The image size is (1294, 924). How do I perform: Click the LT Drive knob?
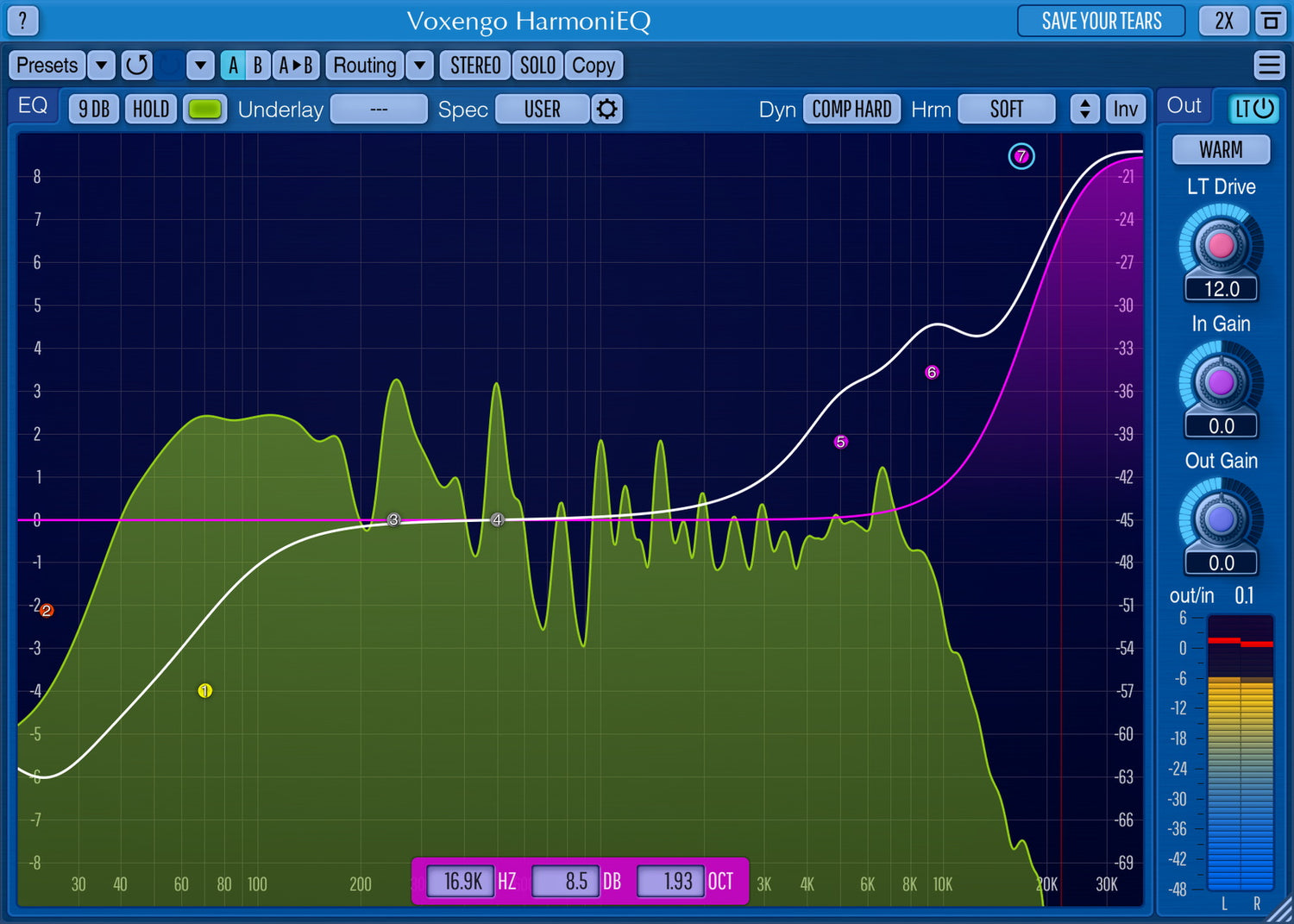click(1221, 246)
